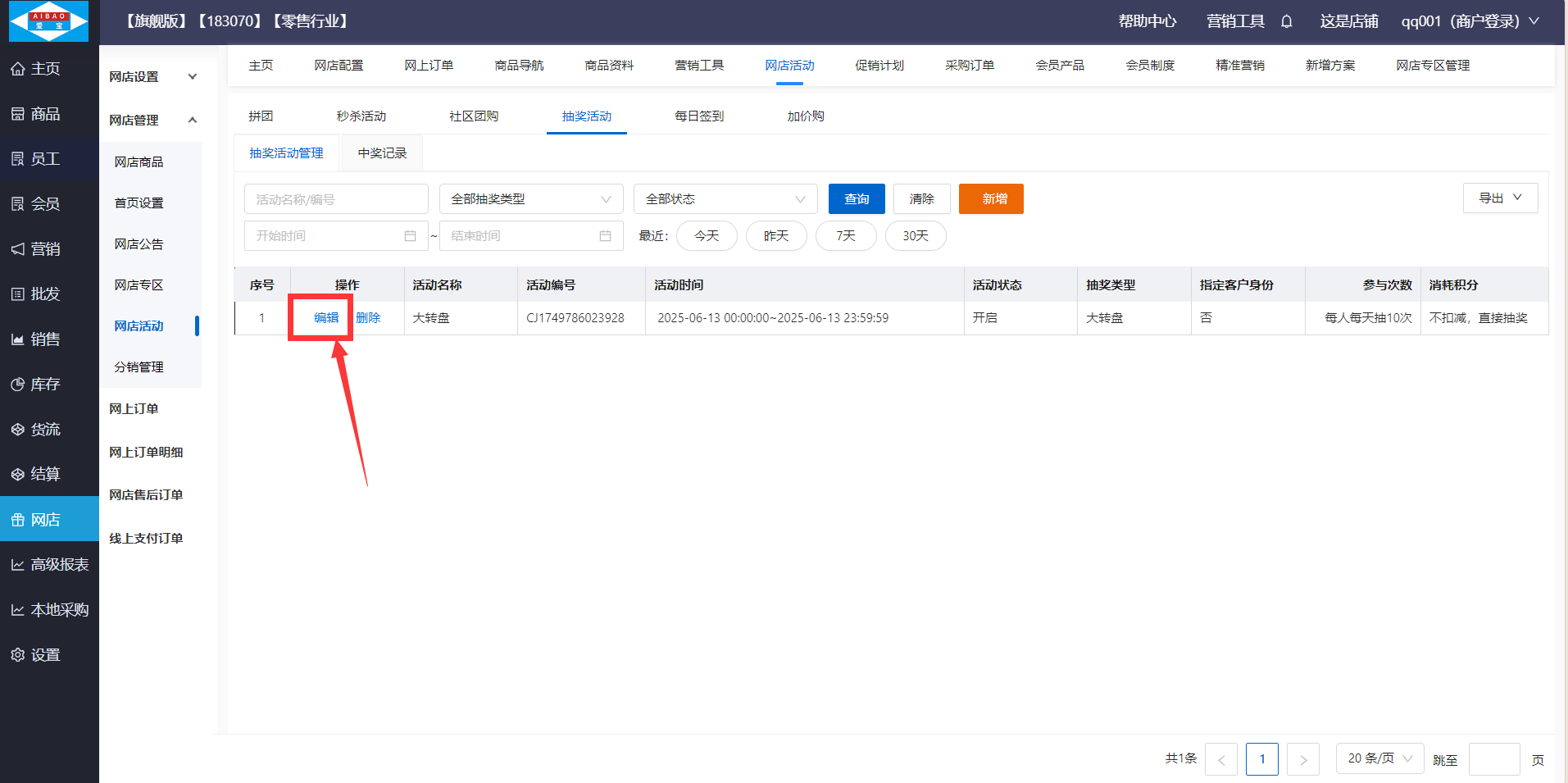The height and width of the screenshot is (783, 1568).
Task: Click the AIBAO logo
Action: [48, 21]
